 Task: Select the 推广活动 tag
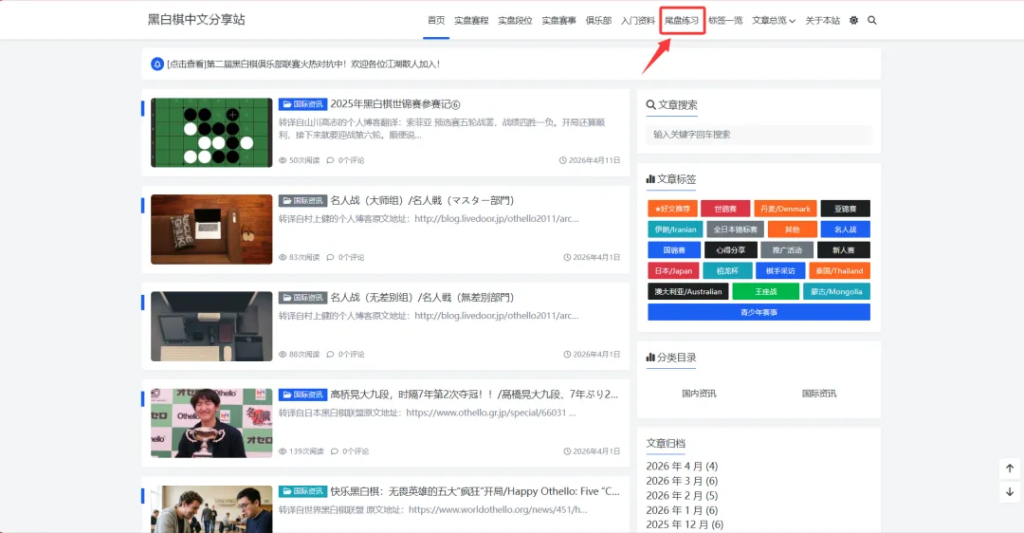788,250
